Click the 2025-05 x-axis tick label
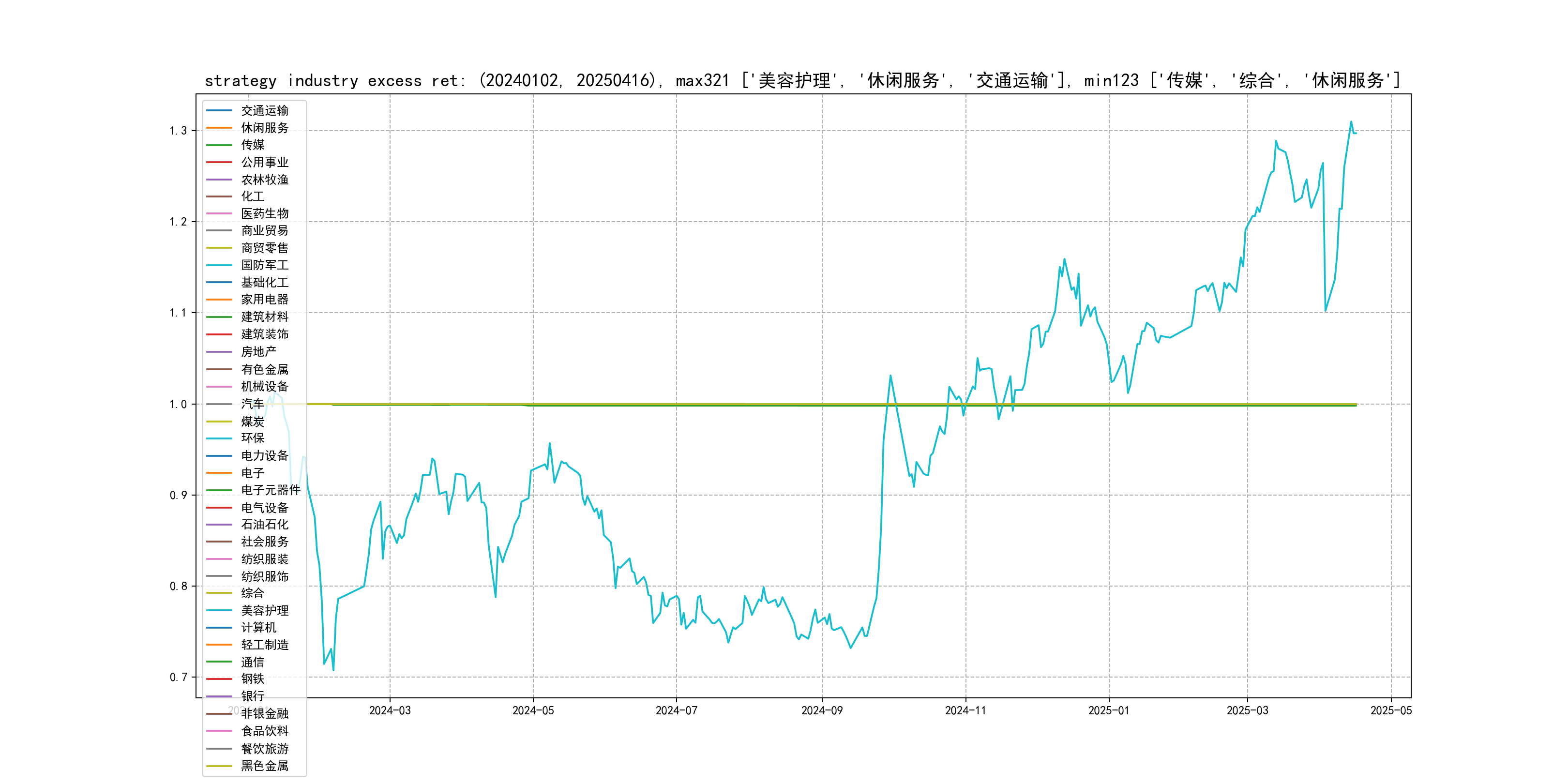The height and width of the screenshot is (784, 1568). point(1390,710)
